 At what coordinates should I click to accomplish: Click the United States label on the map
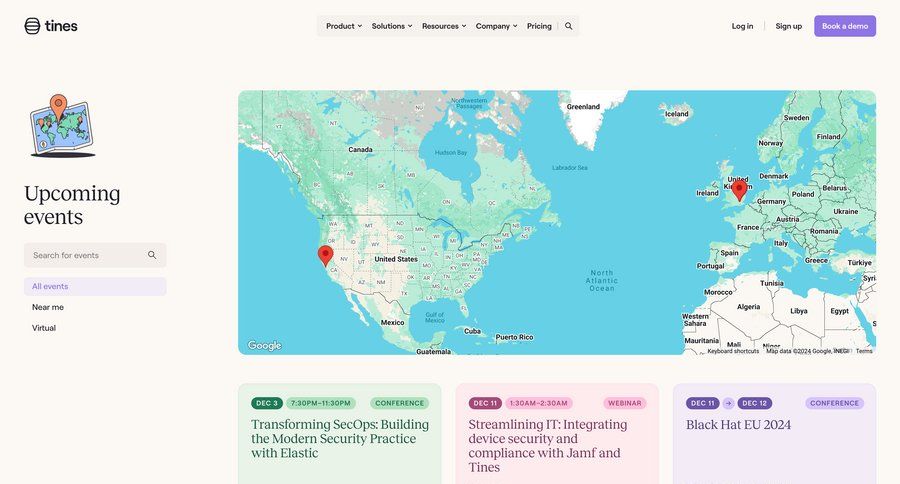tap(396, 259)
